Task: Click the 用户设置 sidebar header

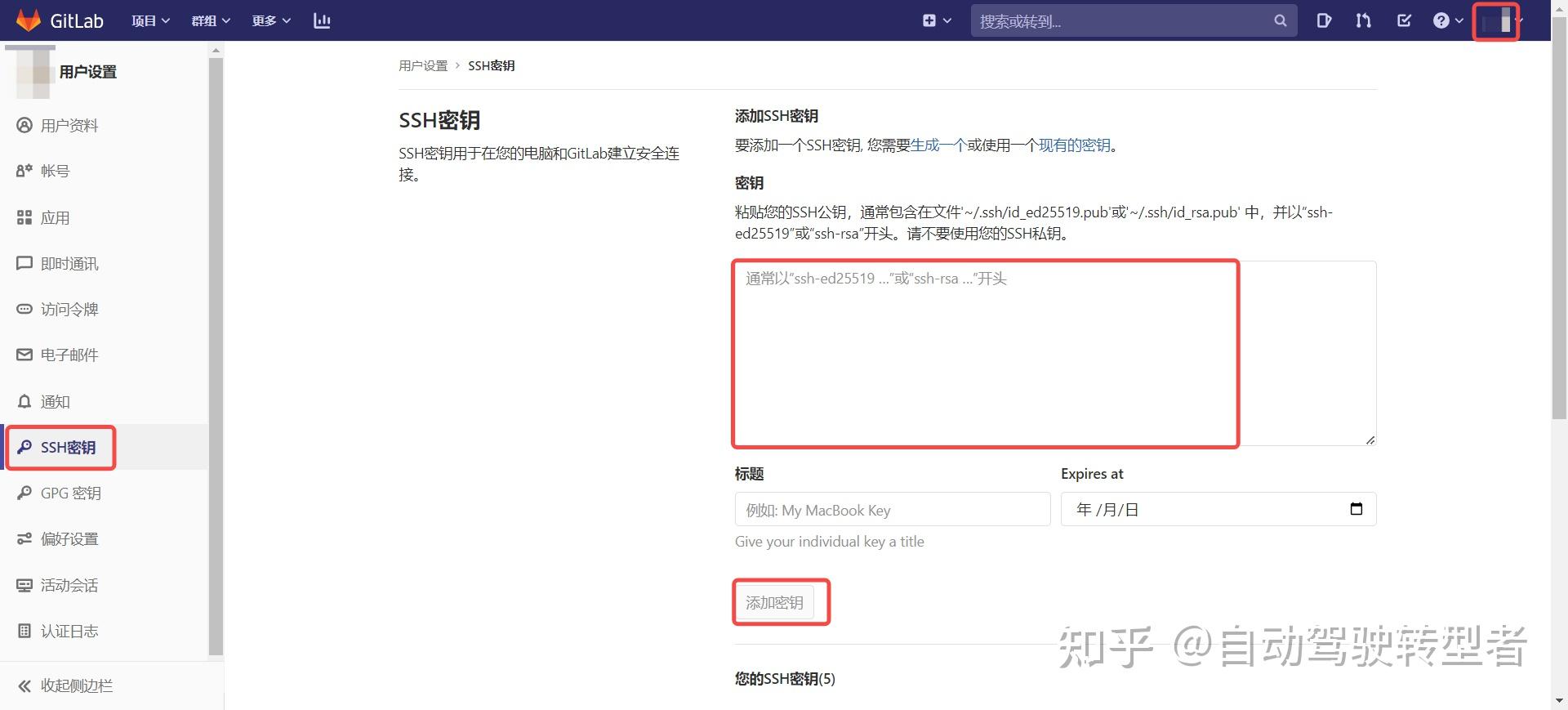Action: [x=88, y=72]
